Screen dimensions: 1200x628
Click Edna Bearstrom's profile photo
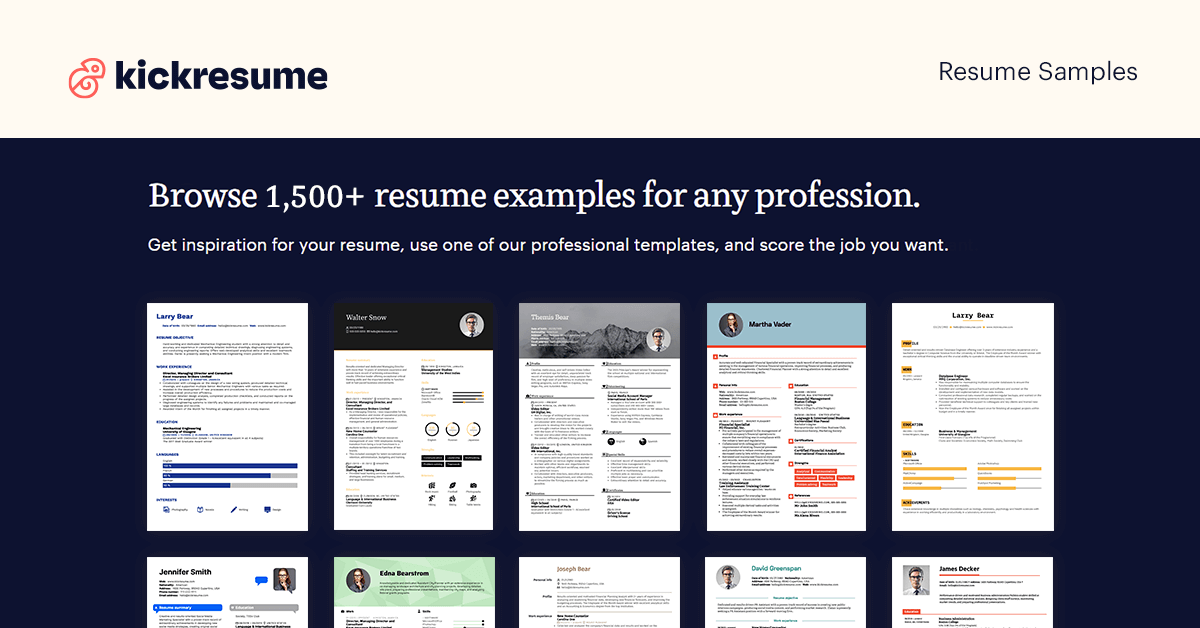tap(359, 581)
